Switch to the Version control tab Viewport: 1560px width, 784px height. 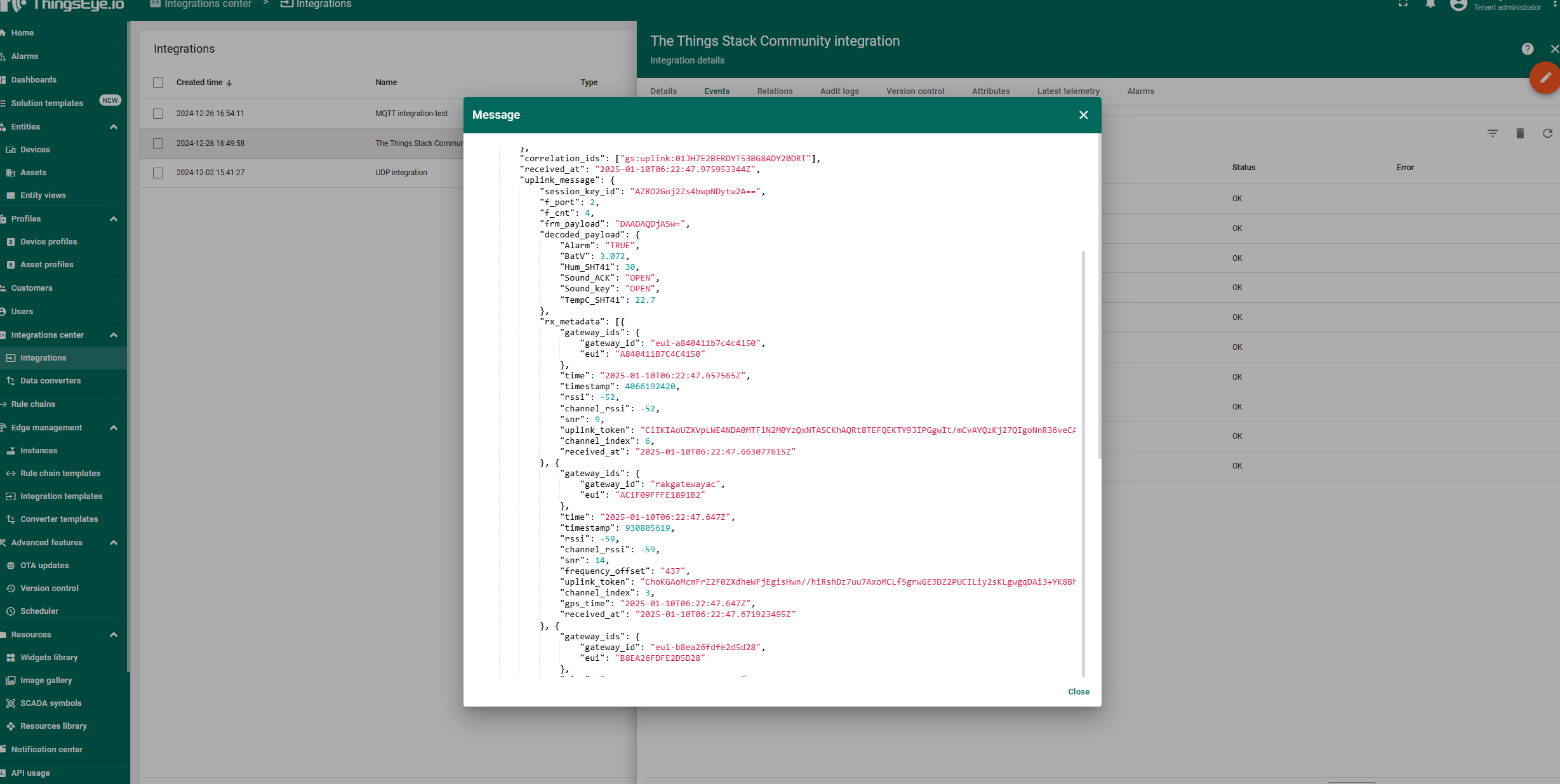pyautogui.click(x=915, y=91)
